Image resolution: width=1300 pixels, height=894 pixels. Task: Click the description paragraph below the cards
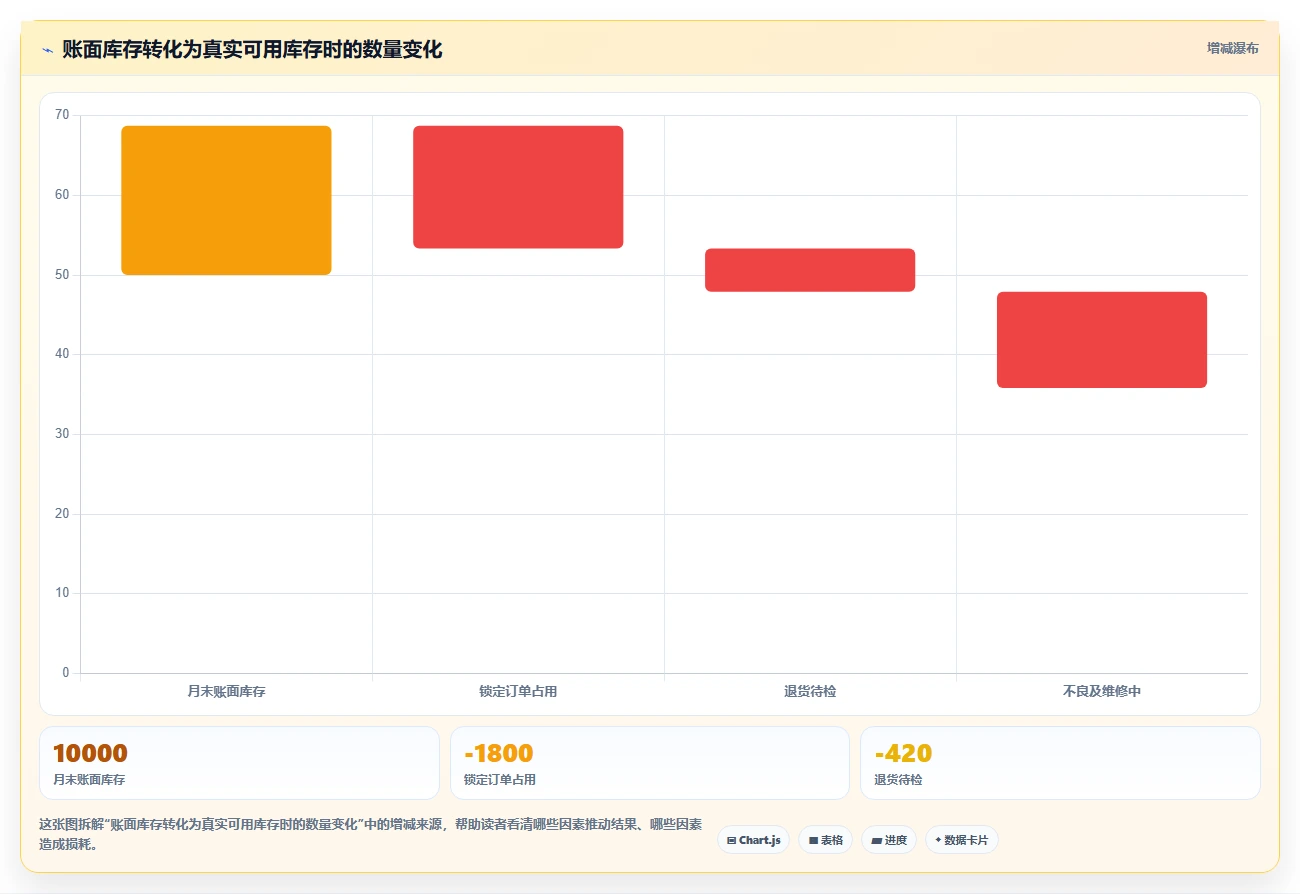point(370,834)
